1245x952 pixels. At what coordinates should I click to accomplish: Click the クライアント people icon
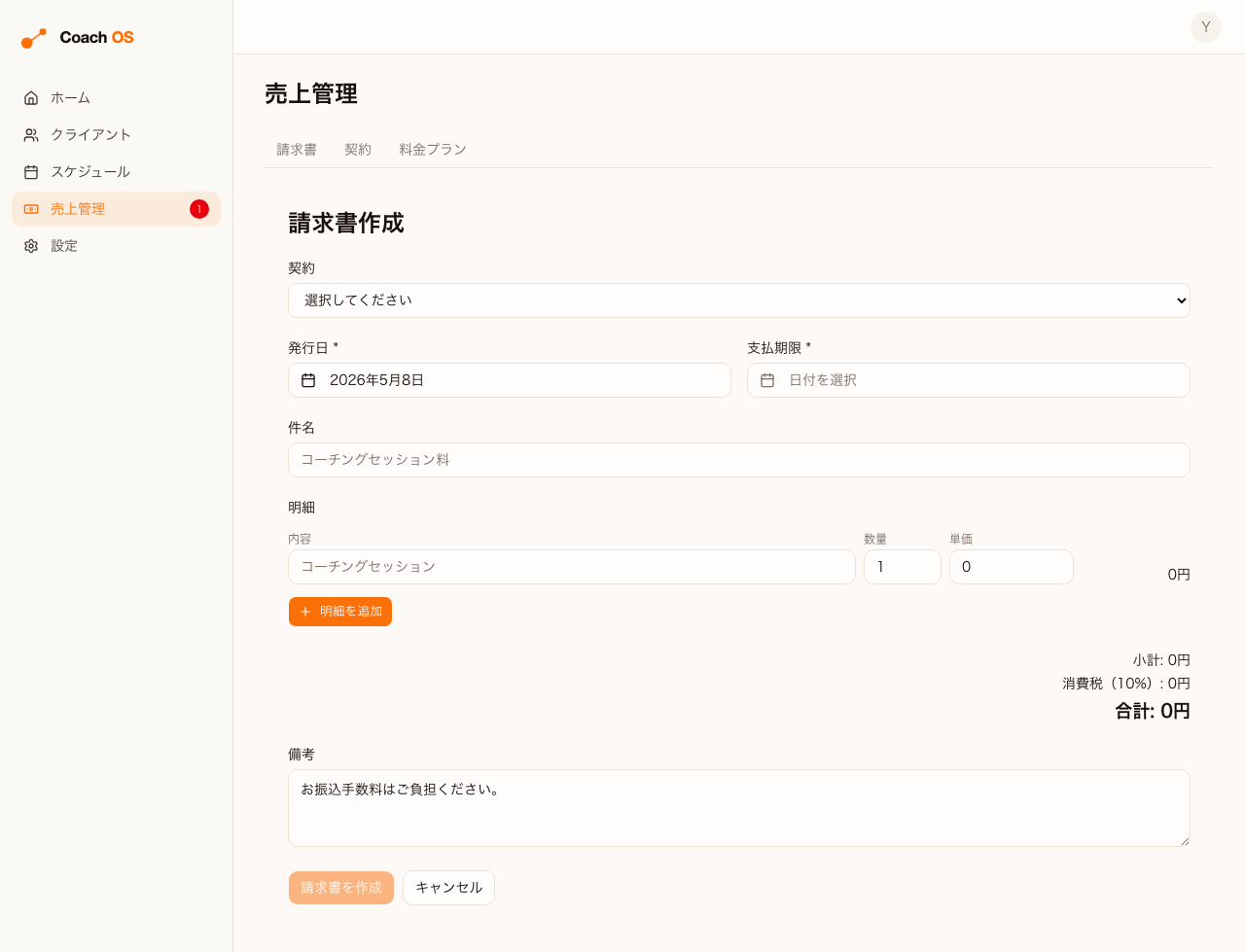pyautogui.click(x=31, y=135)
